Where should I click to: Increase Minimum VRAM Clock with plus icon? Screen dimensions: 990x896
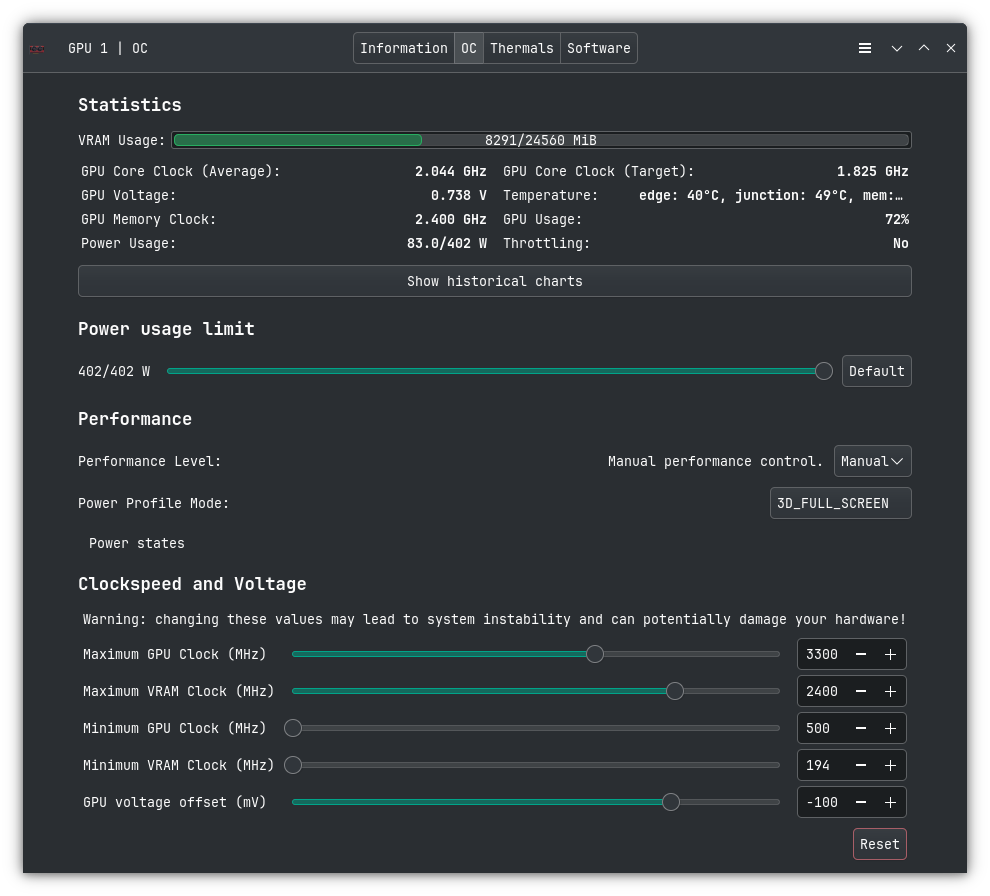coord(890,765)
